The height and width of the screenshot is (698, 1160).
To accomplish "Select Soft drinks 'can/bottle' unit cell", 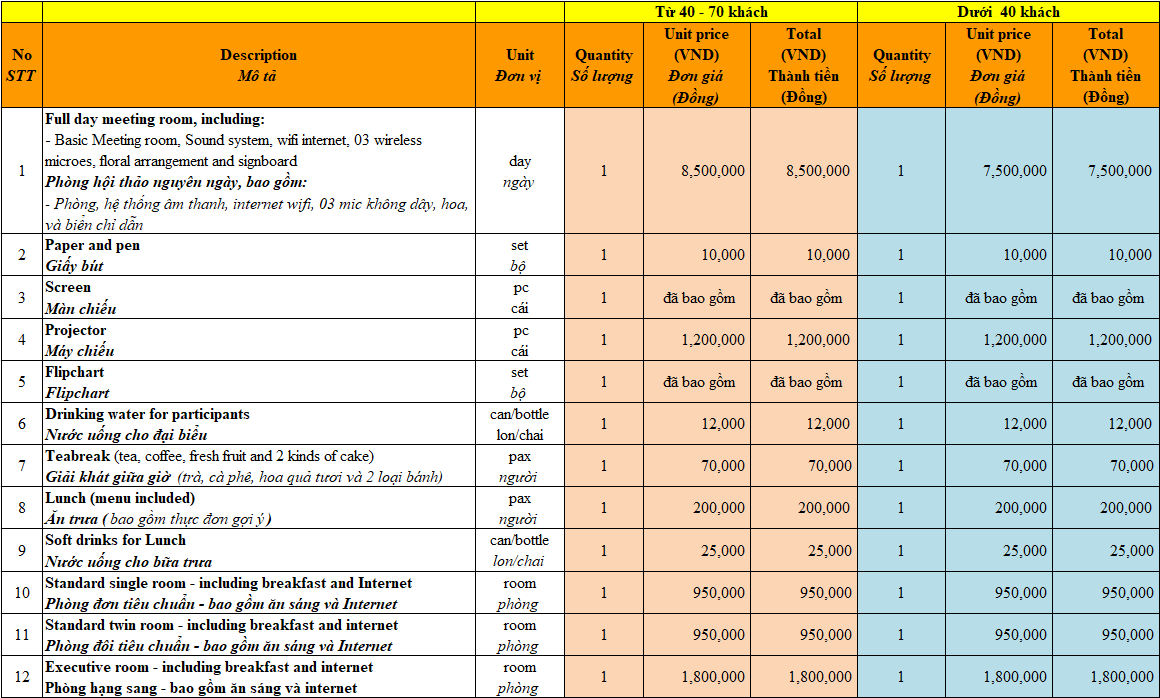I will pos(520,550).
